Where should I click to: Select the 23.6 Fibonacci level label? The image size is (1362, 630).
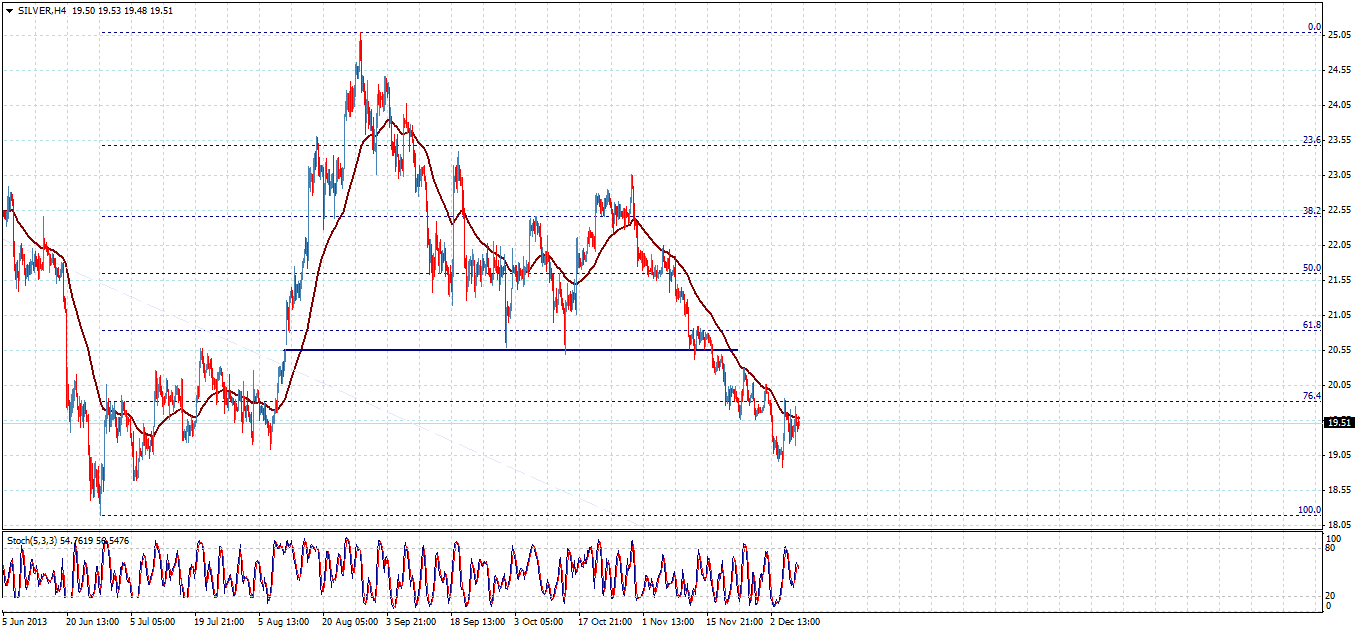click(x=1311, y=140)
